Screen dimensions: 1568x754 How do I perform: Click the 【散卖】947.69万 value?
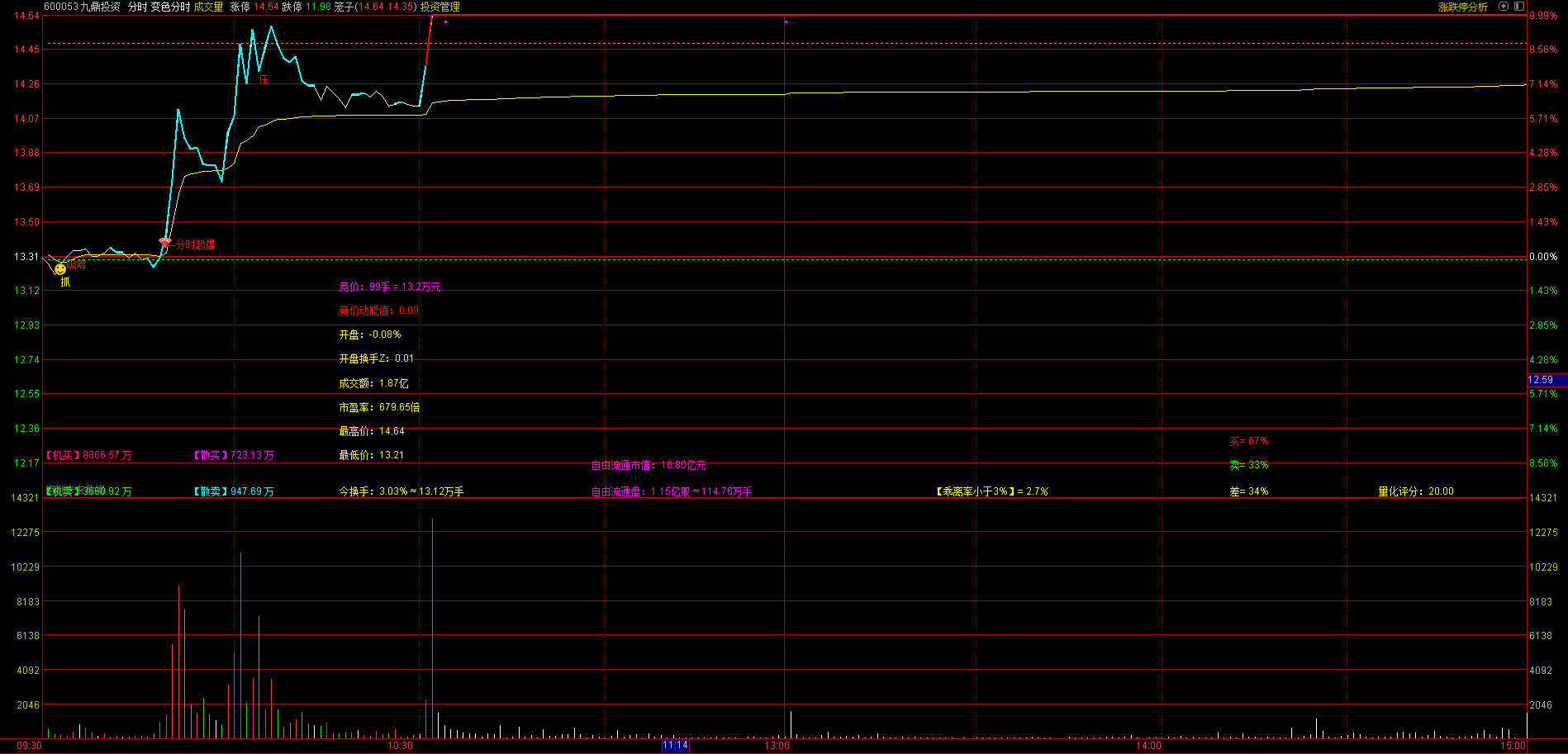coord(234,491)
